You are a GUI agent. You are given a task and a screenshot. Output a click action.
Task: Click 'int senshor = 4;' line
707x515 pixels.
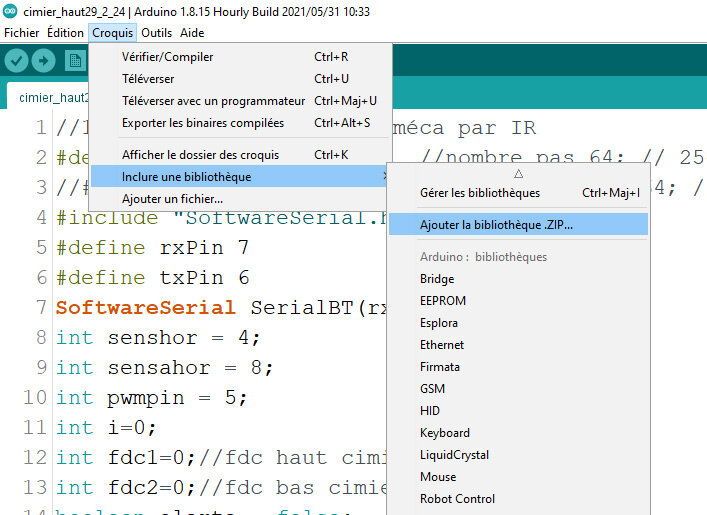(158, 337)
